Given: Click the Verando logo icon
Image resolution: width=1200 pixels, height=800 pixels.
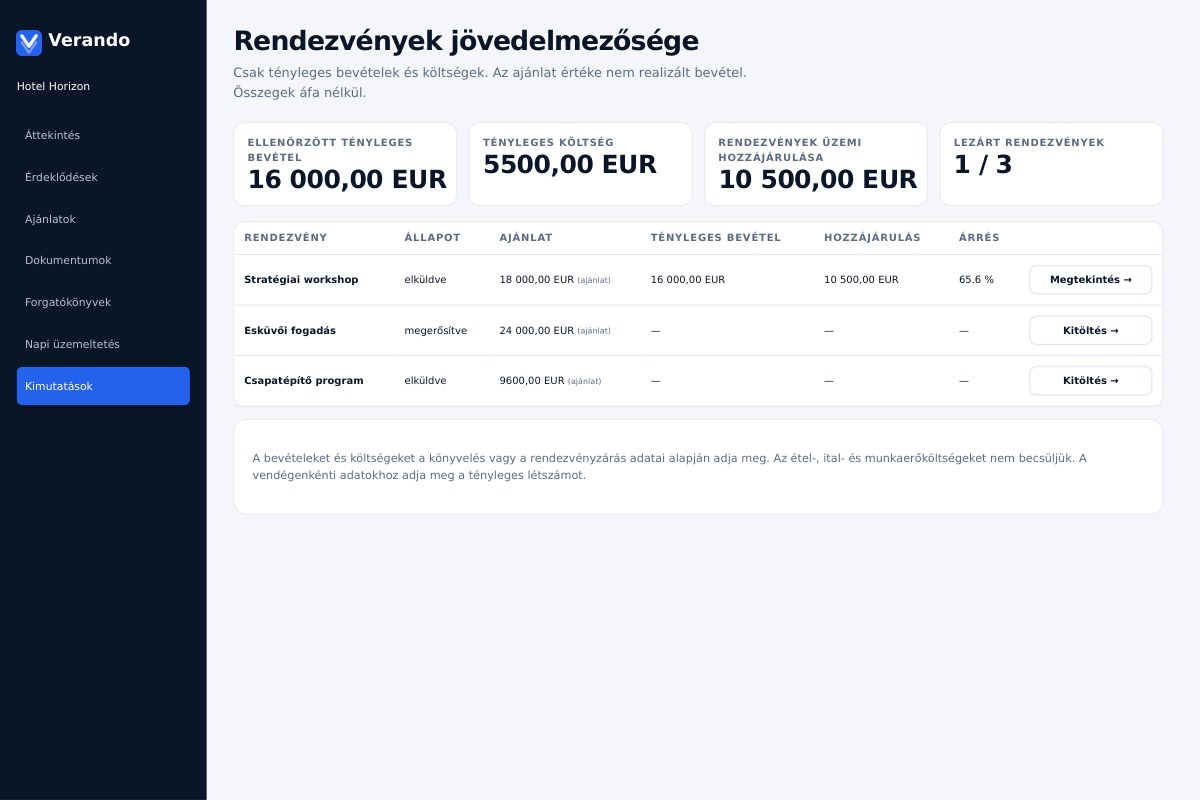Looking at the screenshot, I should click(29, 42).
